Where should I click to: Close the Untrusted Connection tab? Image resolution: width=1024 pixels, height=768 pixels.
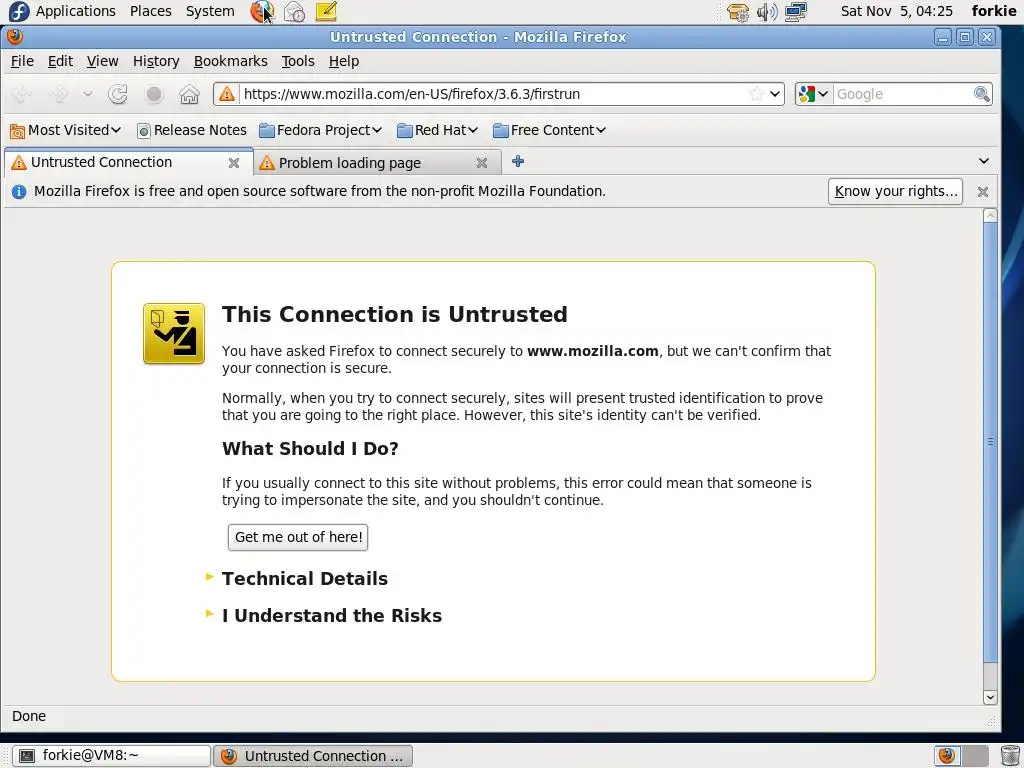coord(234,163)
